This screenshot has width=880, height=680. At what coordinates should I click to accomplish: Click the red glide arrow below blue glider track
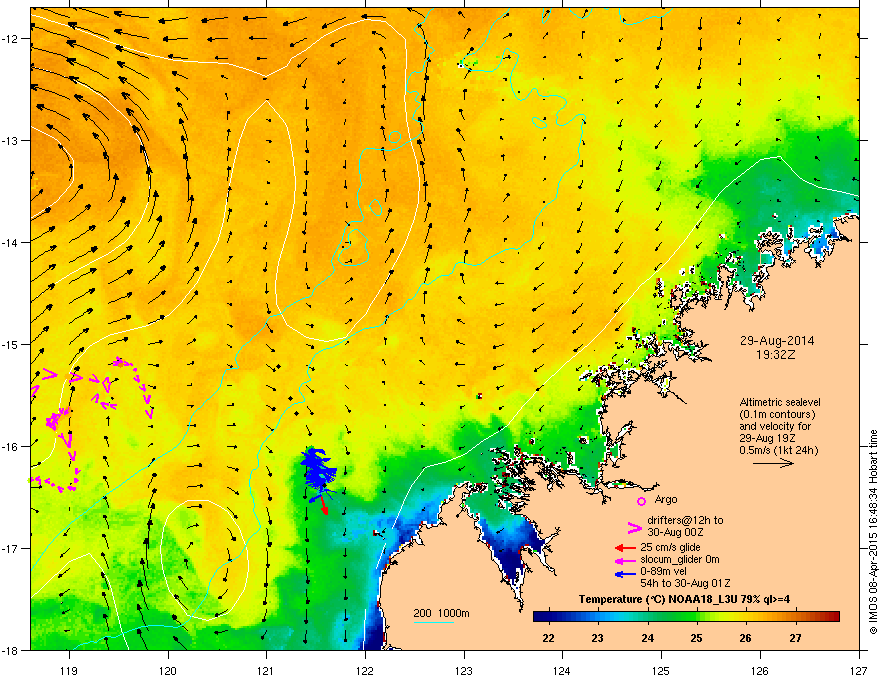click(x=324, y=504)
